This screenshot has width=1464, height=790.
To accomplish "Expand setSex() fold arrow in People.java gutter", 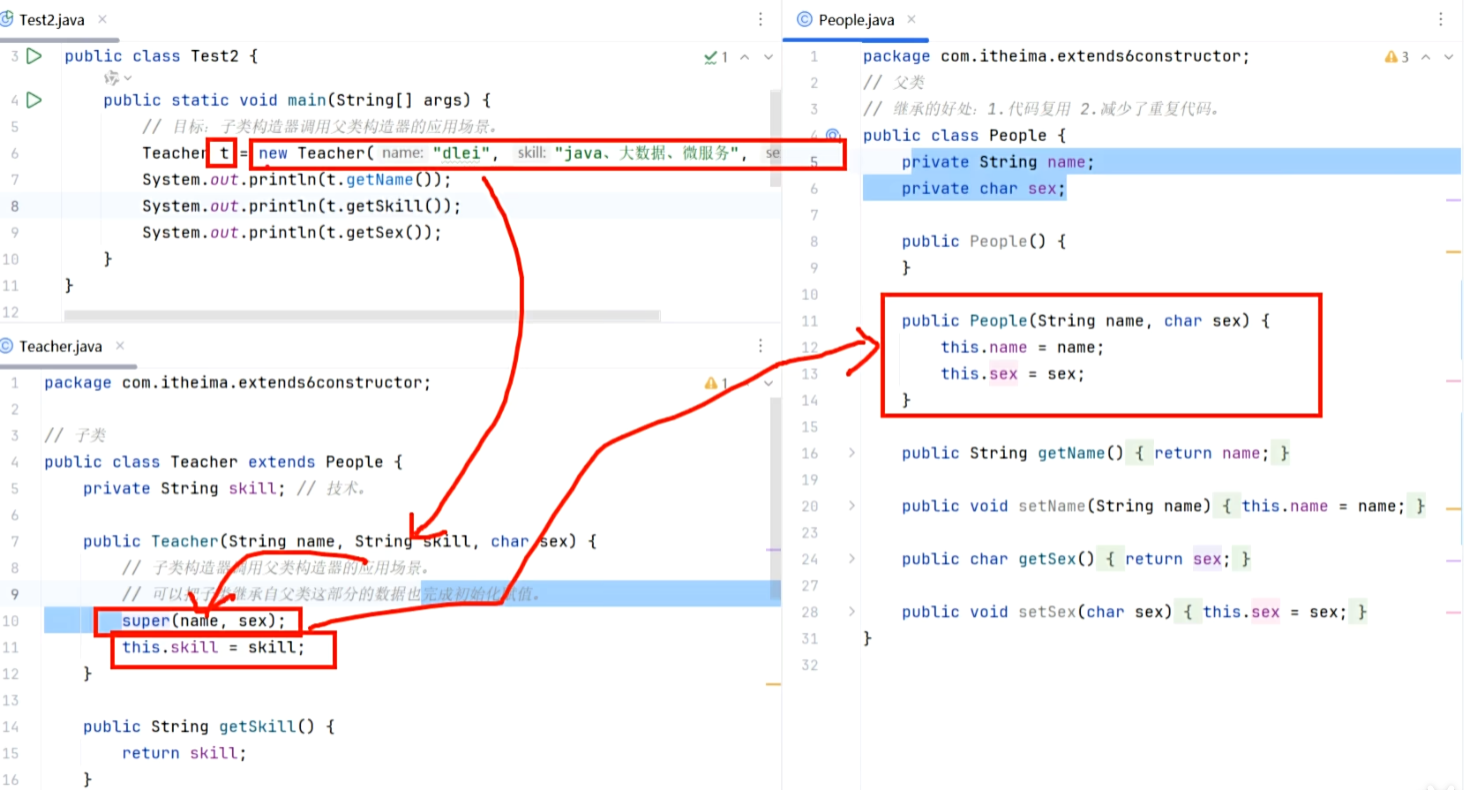I will click(x=852, y=612).
